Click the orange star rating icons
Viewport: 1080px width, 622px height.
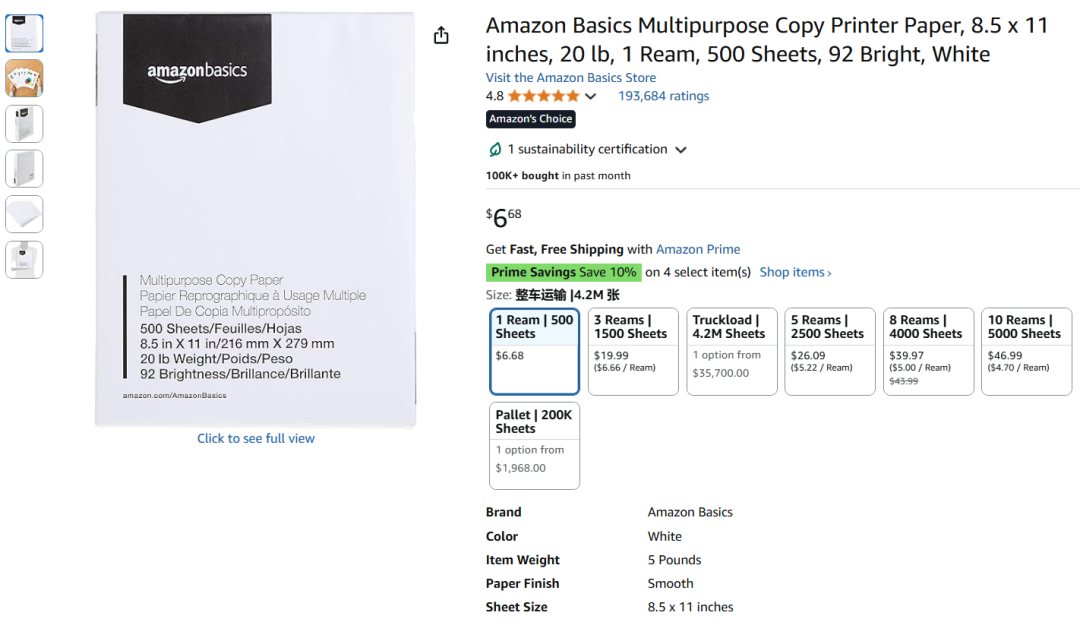pos(543,96)
